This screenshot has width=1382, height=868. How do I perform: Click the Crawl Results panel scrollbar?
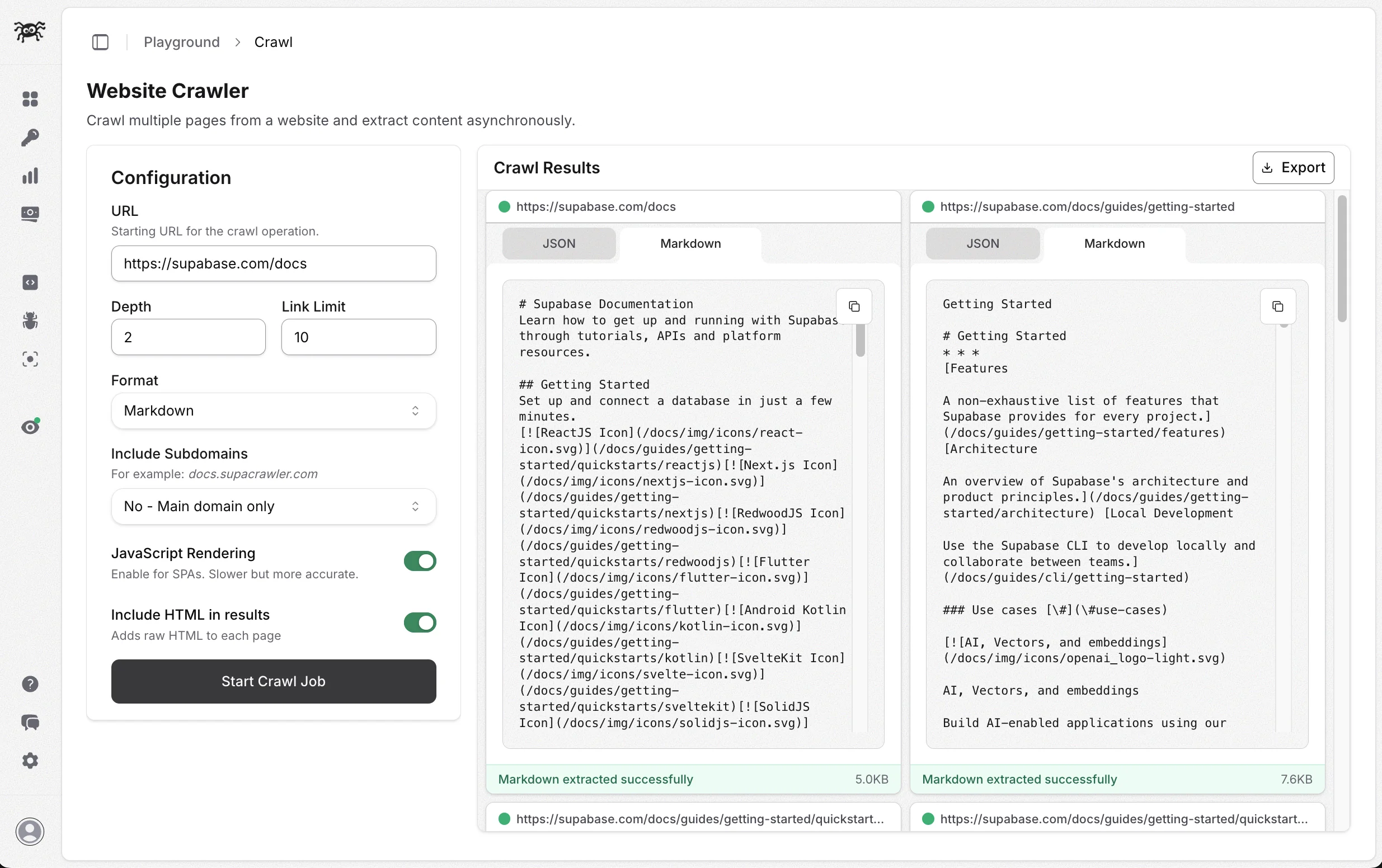[x=1342, y=259]
